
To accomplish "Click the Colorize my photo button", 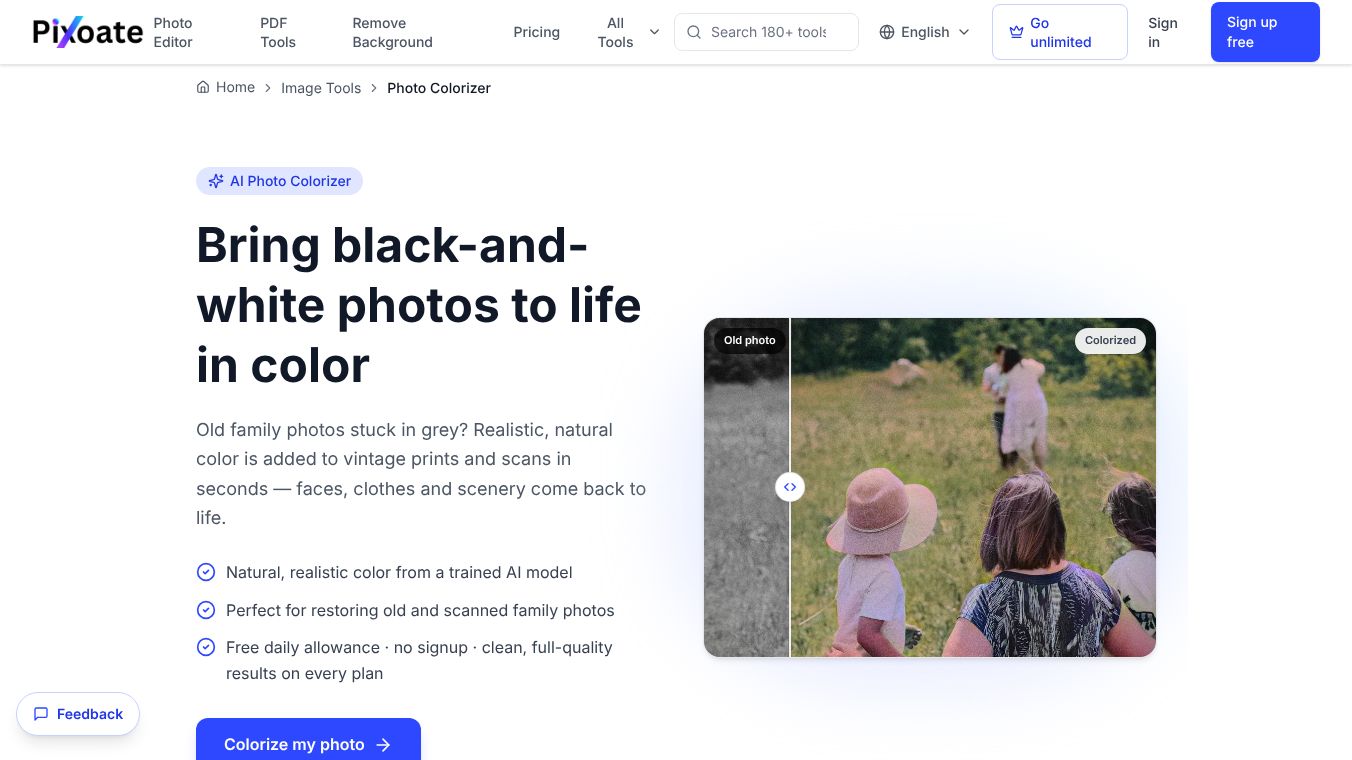I will point(308,743).
